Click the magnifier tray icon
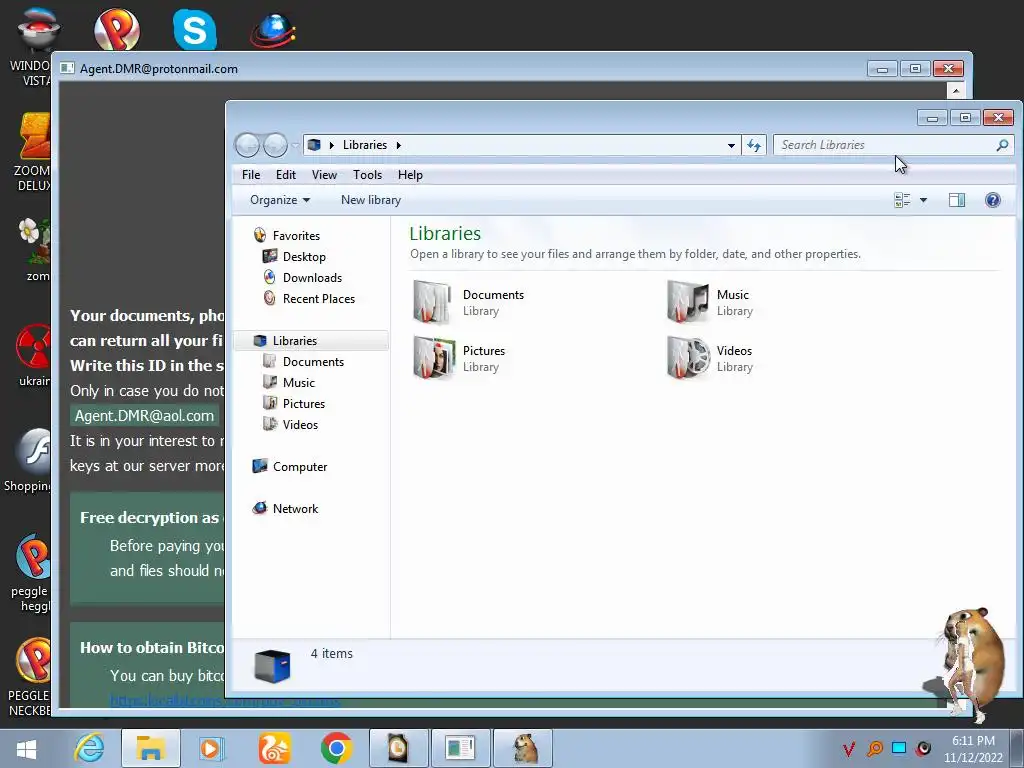This screenshot has height=768, width=1024. pyautogui.click(x=874, y=749)
